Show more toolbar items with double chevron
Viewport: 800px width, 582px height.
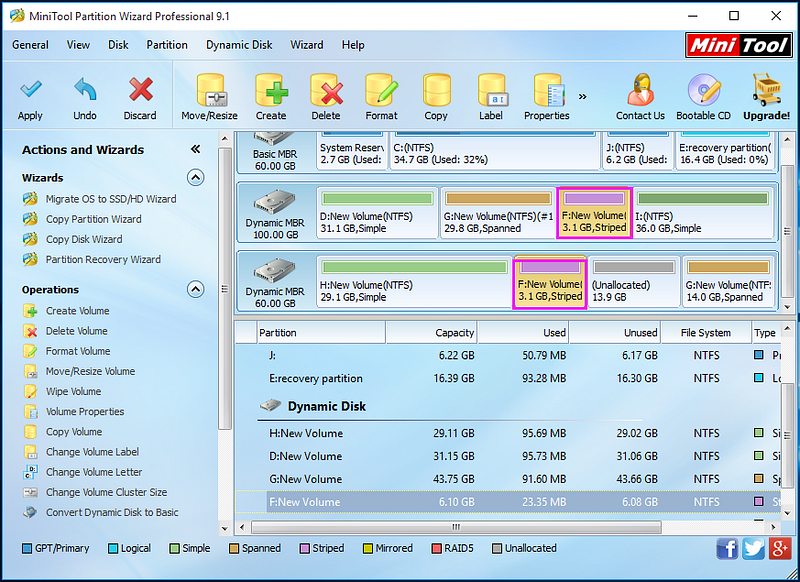(583, 96)
